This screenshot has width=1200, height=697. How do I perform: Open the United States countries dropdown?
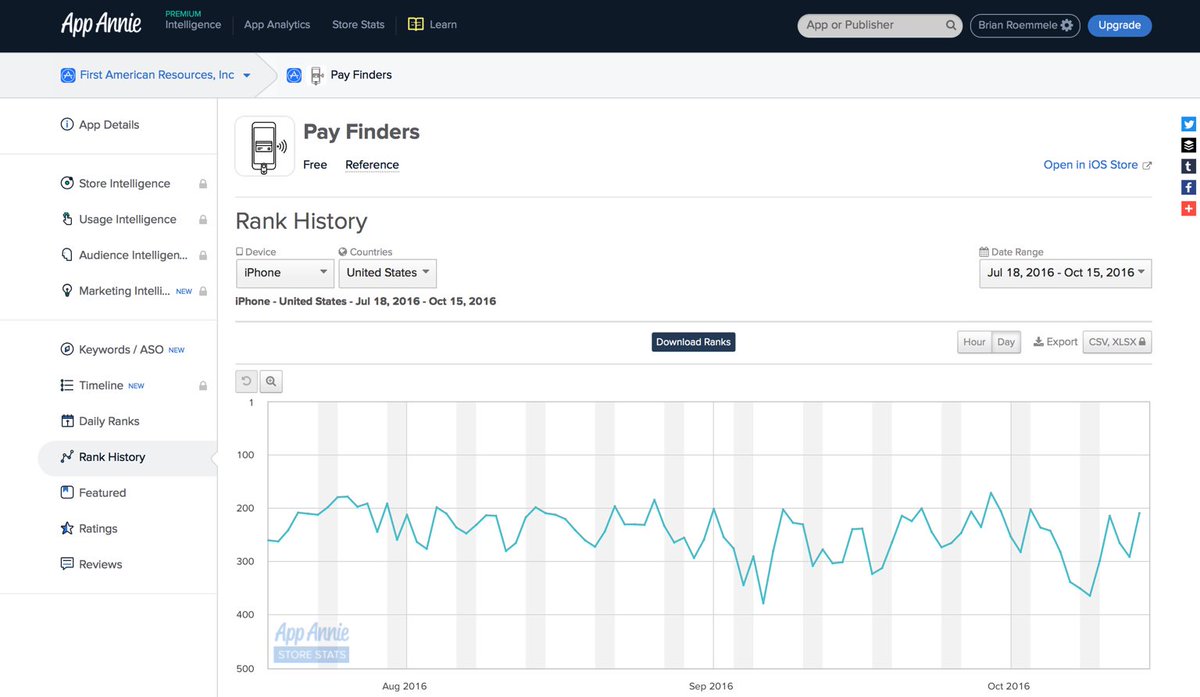click(388, 273)
